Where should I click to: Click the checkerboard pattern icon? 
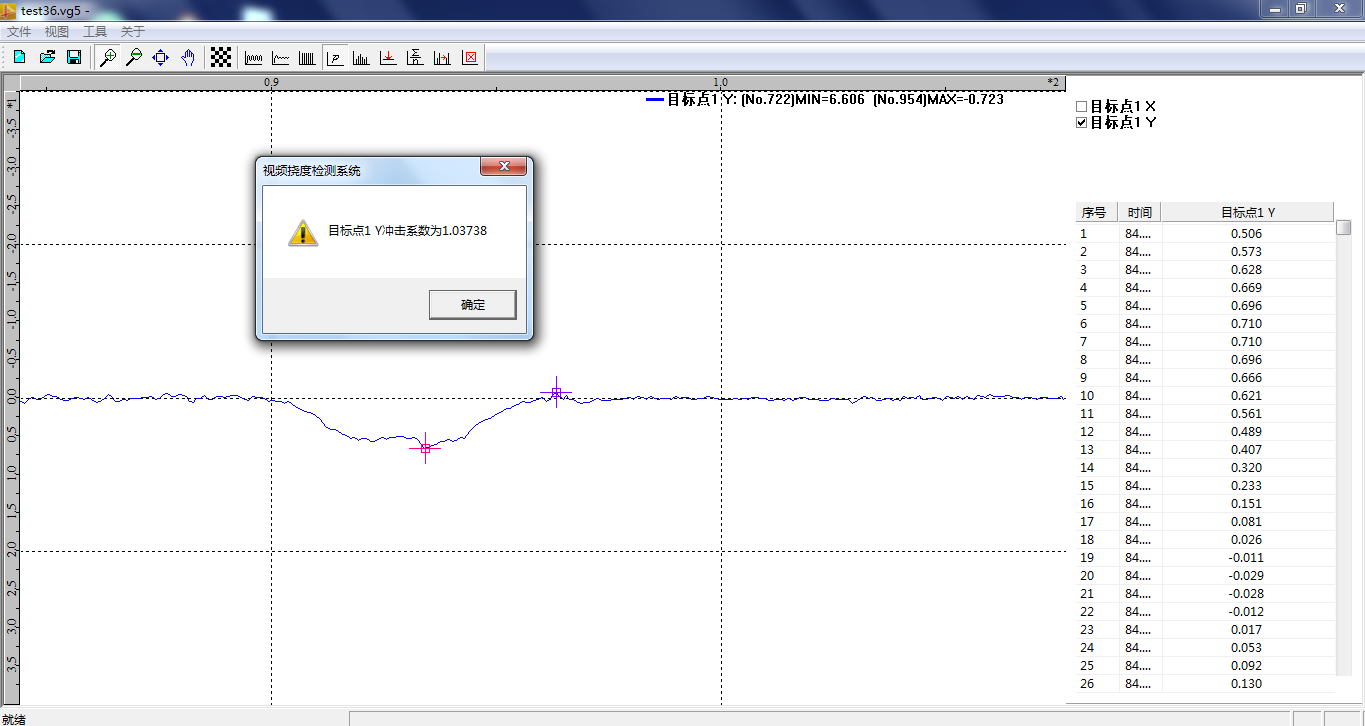tap(221, 58)
